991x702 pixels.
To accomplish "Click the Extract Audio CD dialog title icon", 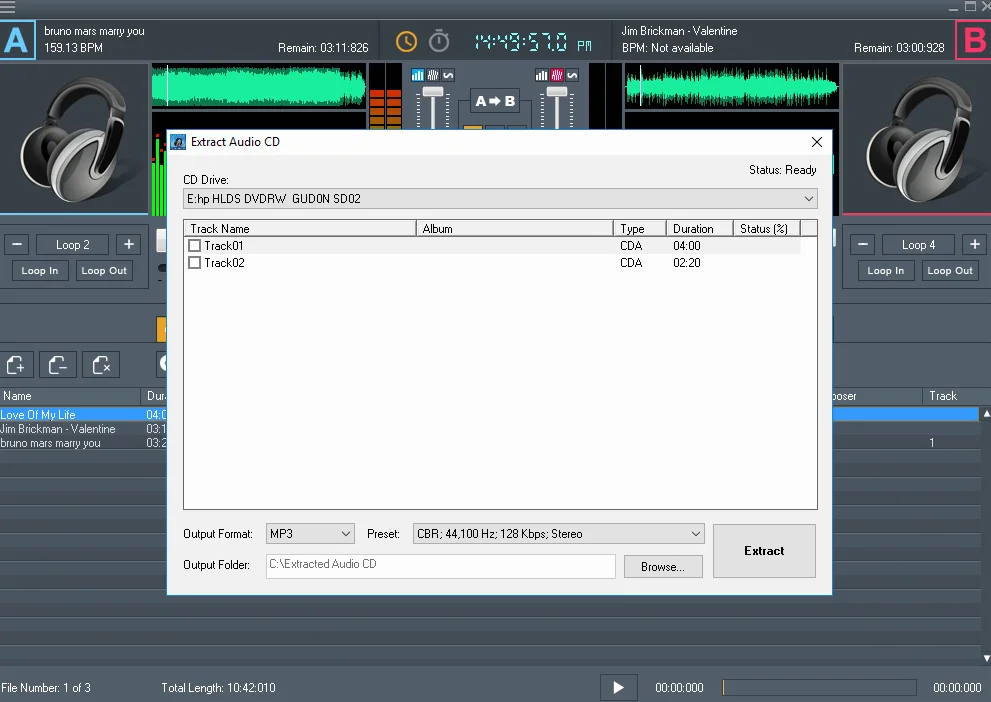I will tap(178, 142).
